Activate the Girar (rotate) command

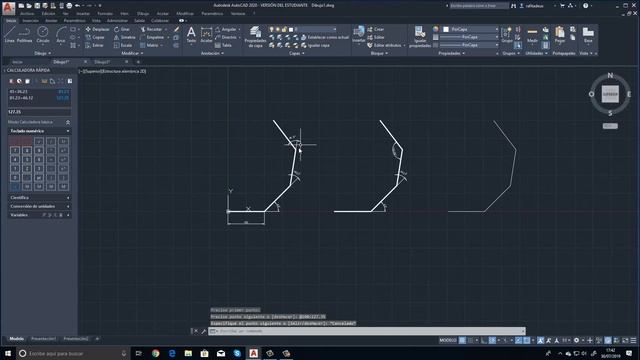point(122,29)
